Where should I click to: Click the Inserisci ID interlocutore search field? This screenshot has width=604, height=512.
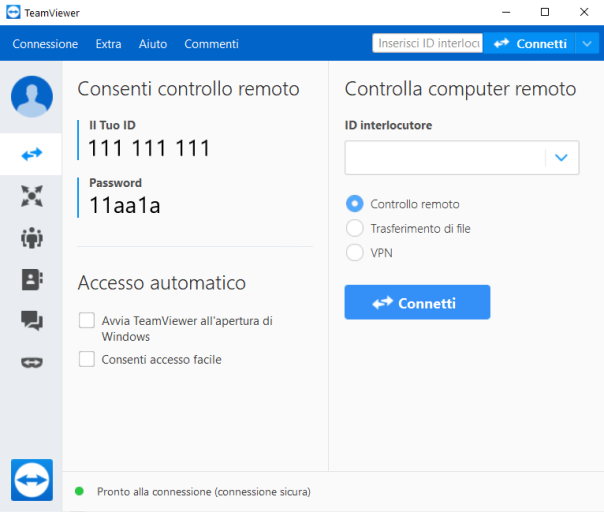point(427,44)
